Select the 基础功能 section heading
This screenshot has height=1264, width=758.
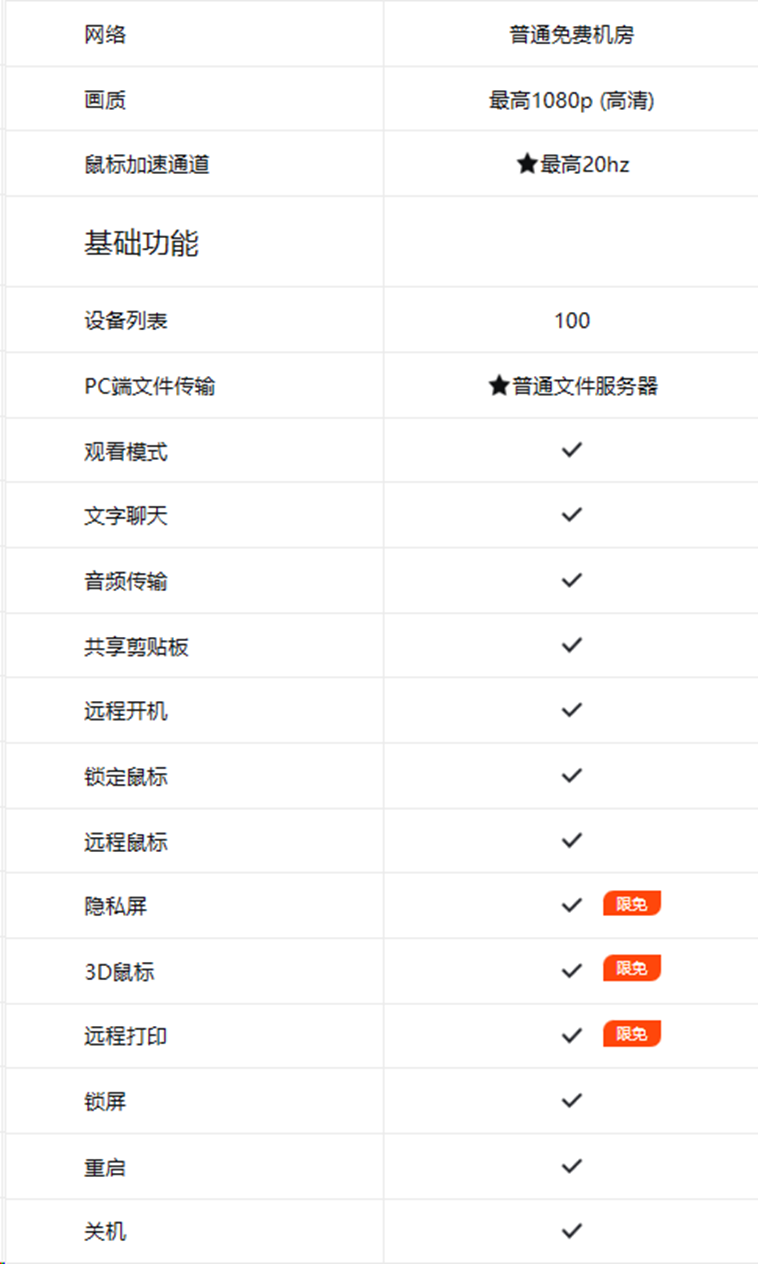click(141, 243)
